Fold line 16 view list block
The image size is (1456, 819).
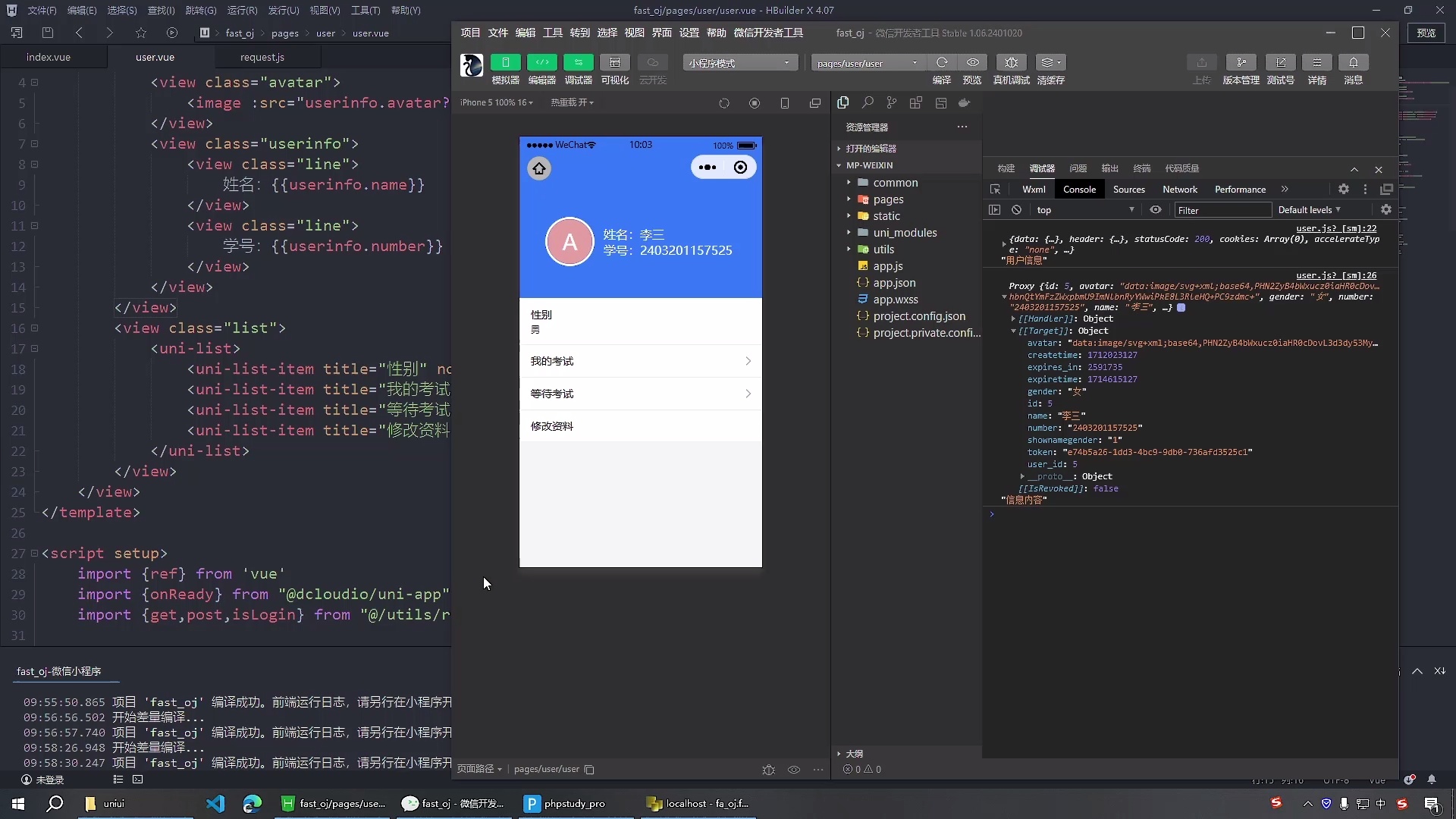[35, 328]
